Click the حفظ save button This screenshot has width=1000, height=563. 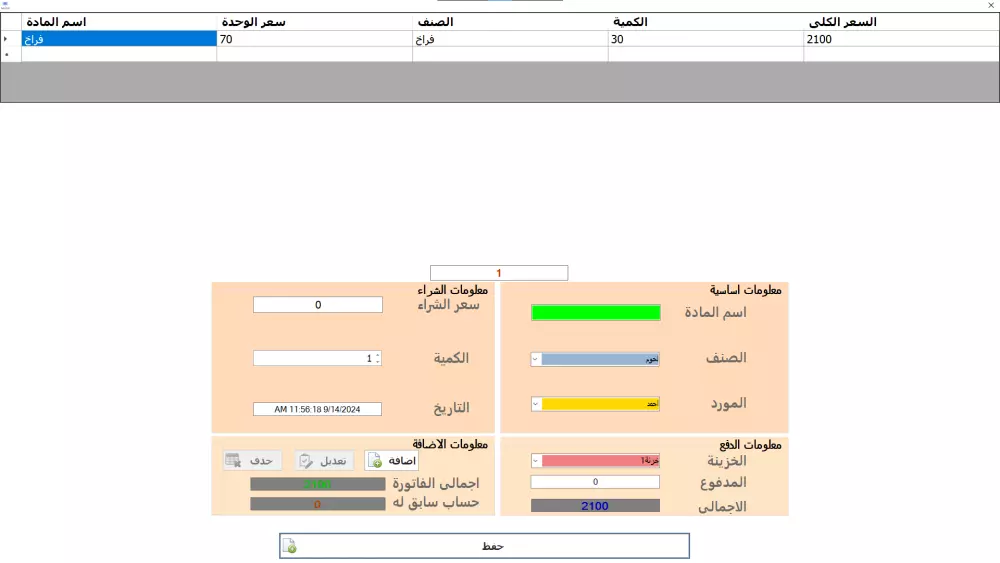[x=484, y=546]
